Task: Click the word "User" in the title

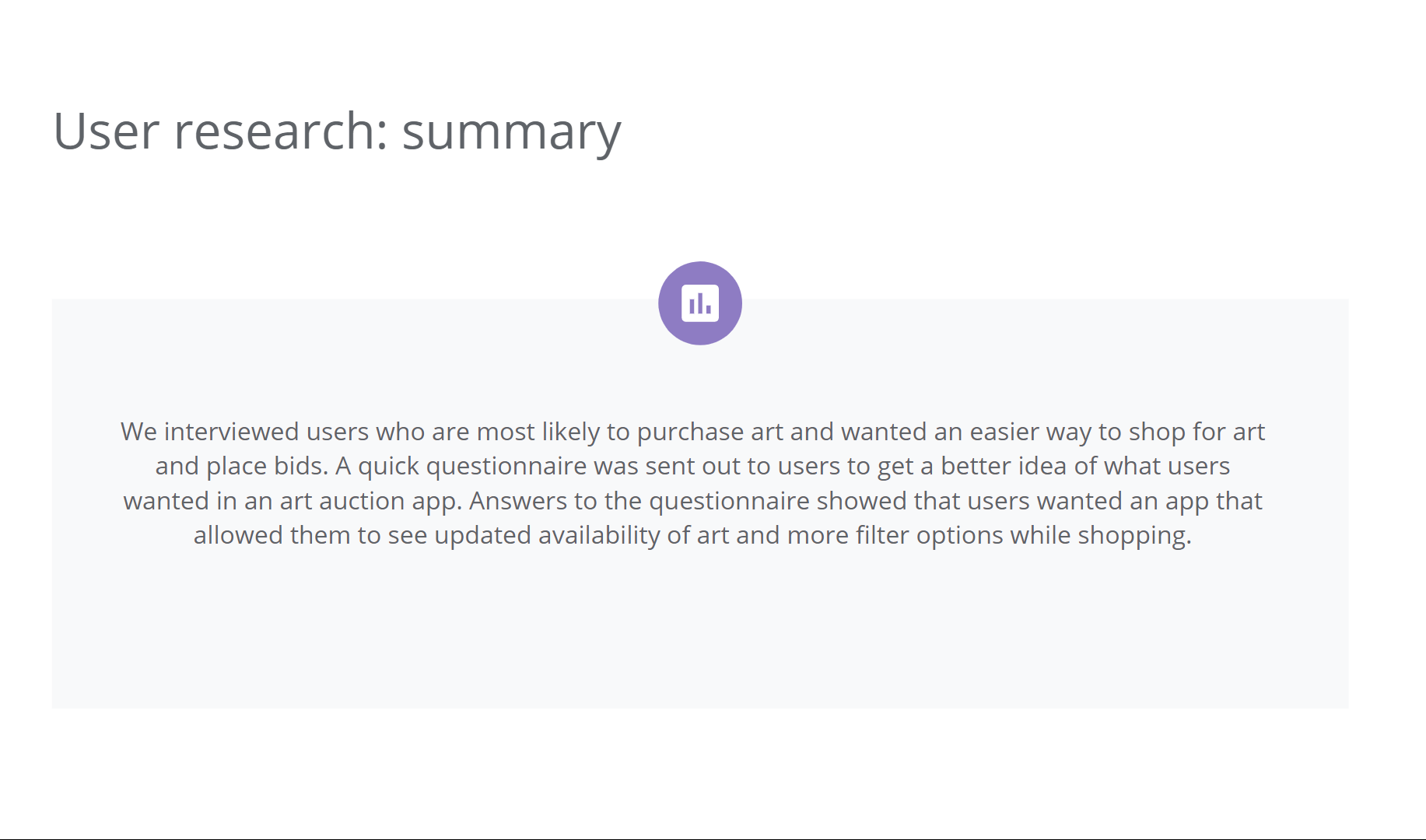Action: 106,131
